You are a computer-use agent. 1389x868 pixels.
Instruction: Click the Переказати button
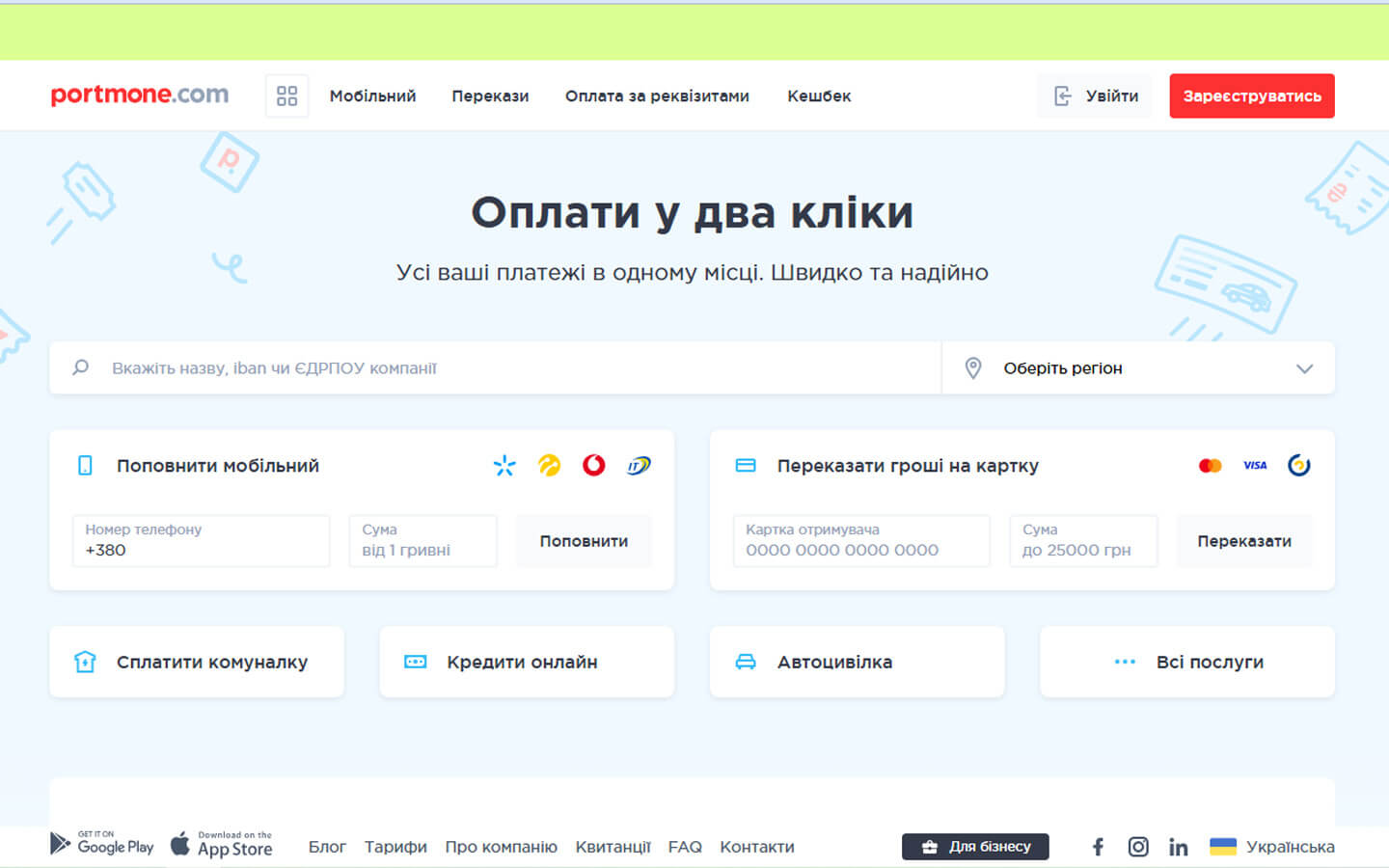coord(1244,541)
